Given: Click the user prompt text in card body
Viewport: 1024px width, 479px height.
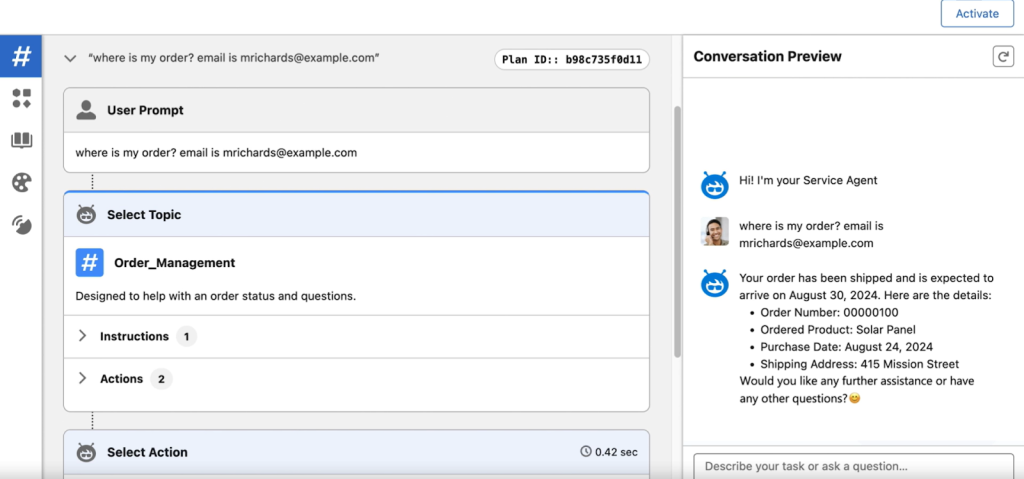Looking at the screenshot, I should point(216,153).
